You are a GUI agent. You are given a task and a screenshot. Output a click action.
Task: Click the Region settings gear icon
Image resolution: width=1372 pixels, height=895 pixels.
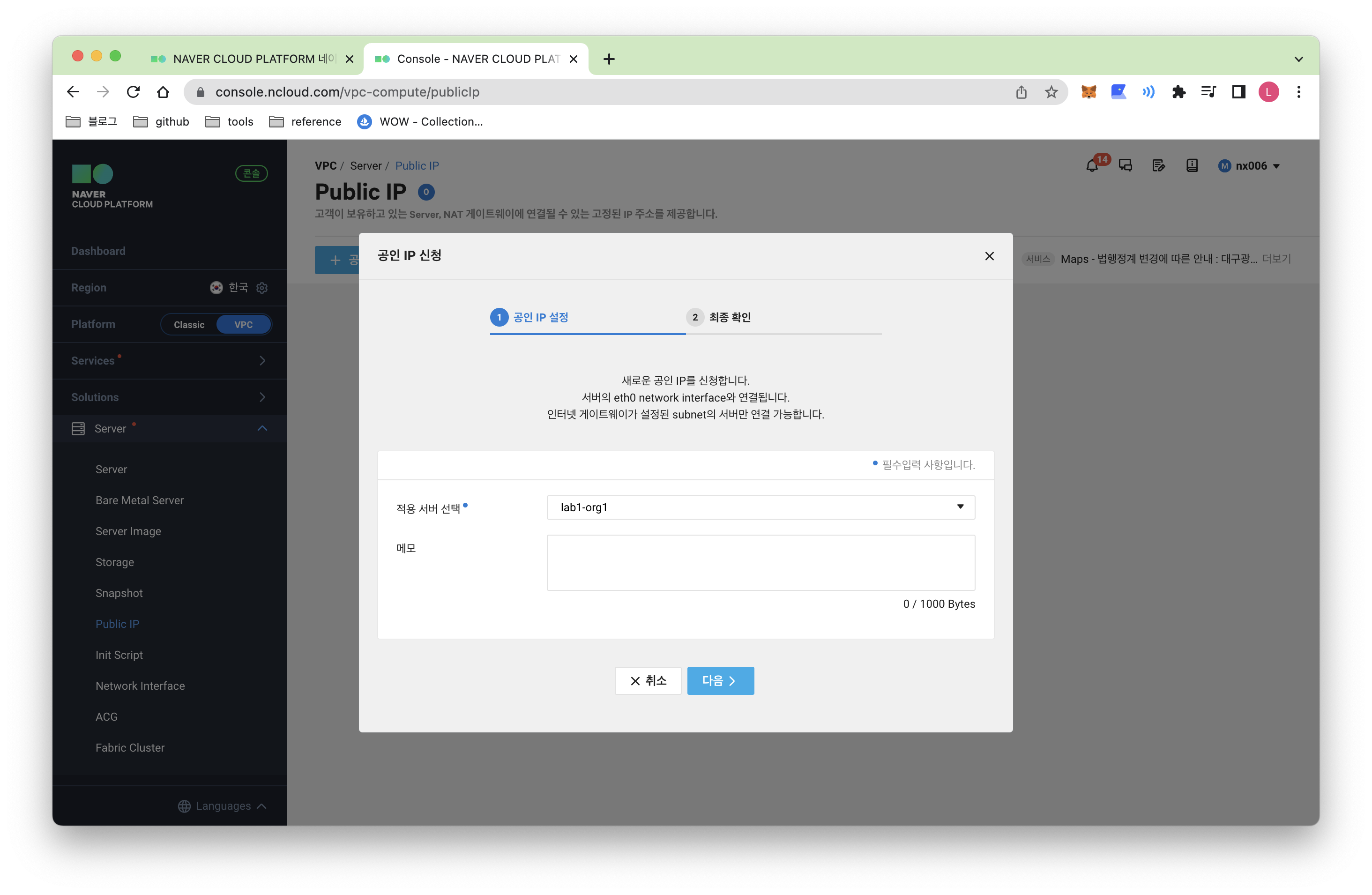(x=262, y=288)
